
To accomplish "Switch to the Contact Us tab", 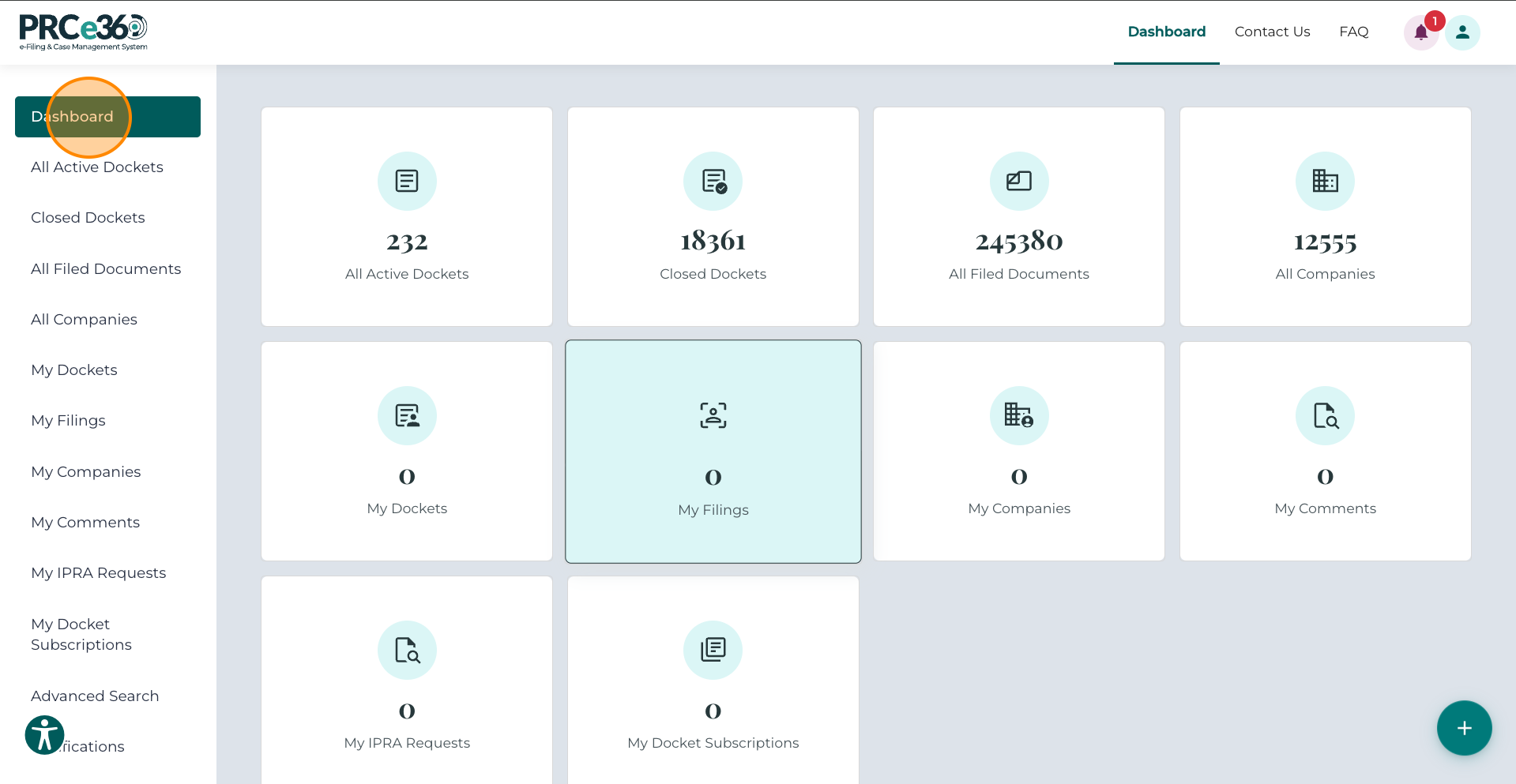I will point(1272,32).
